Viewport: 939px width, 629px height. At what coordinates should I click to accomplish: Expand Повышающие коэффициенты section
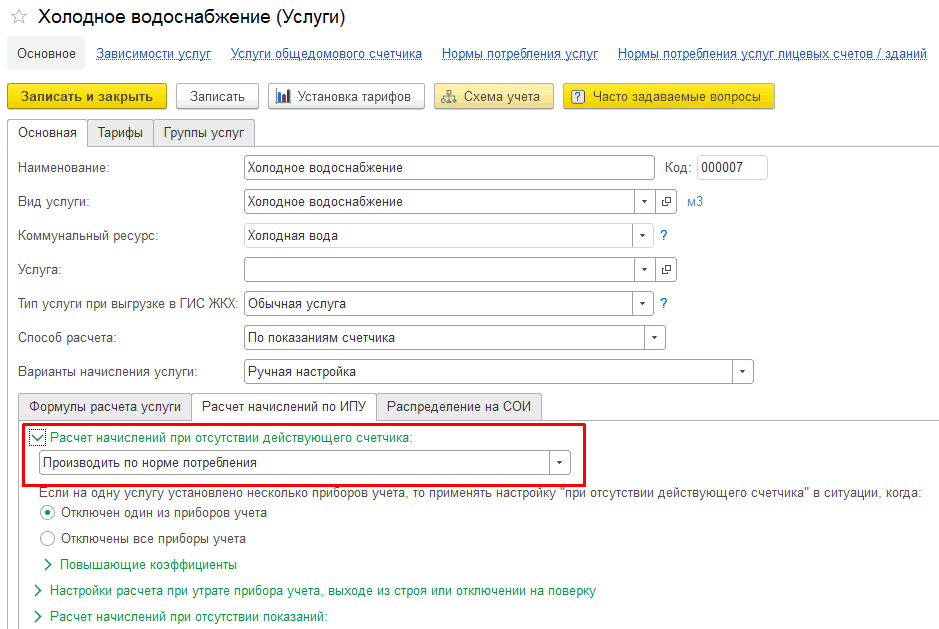point(47,565)
